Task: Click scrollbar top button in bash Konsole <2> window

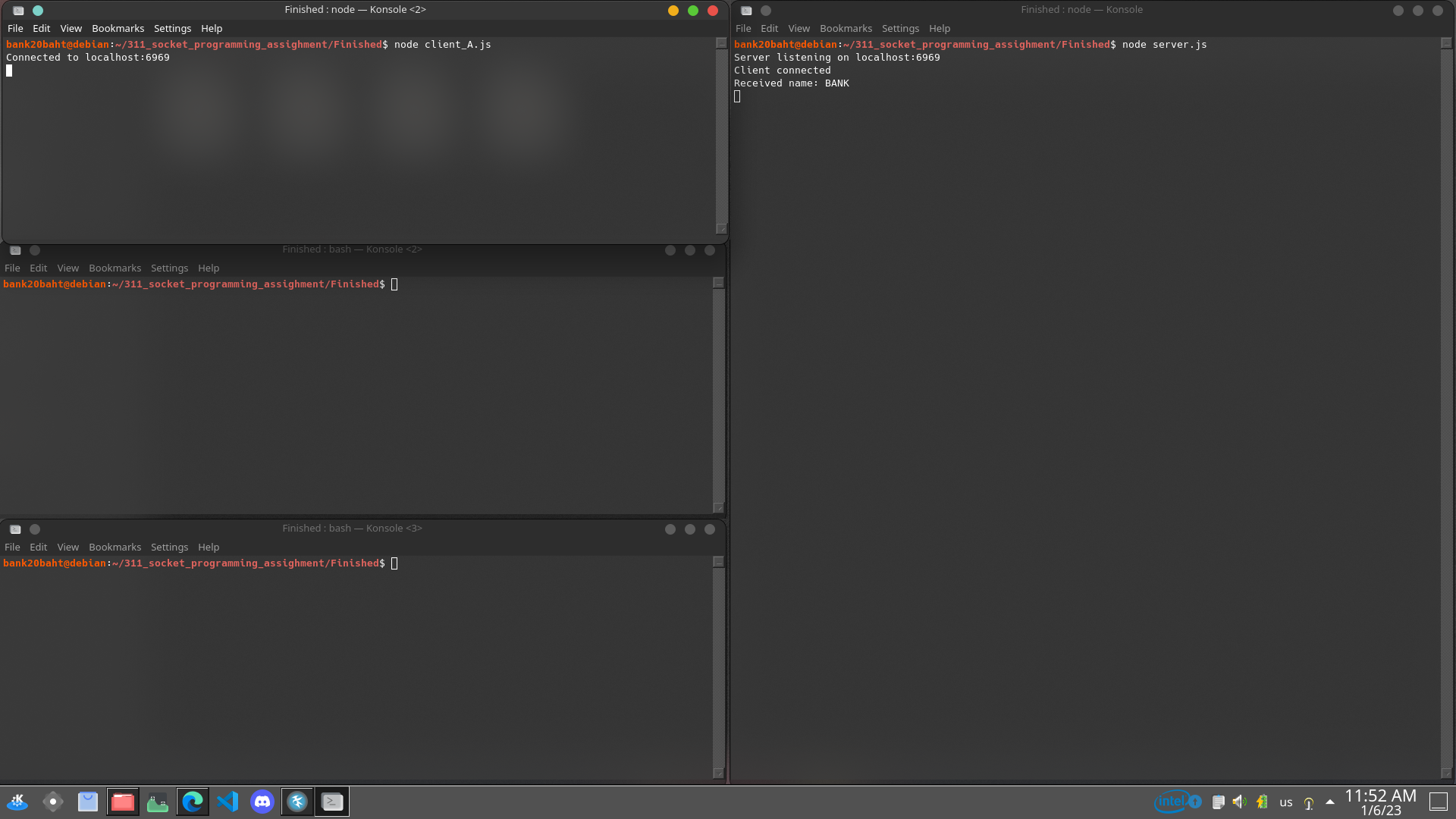Action: click(718, 283)
